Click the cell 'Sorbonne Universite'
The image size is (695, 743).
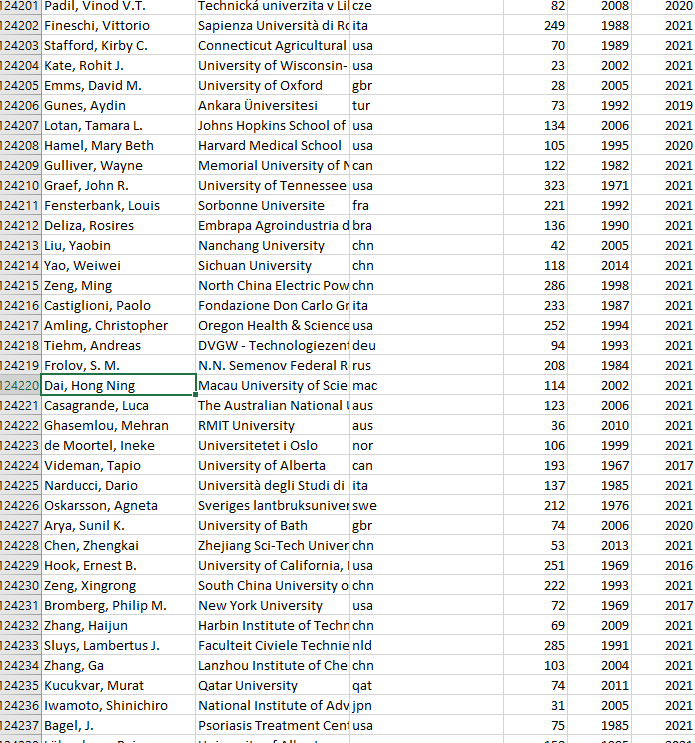pyautogui.click(x=272, y=205)
